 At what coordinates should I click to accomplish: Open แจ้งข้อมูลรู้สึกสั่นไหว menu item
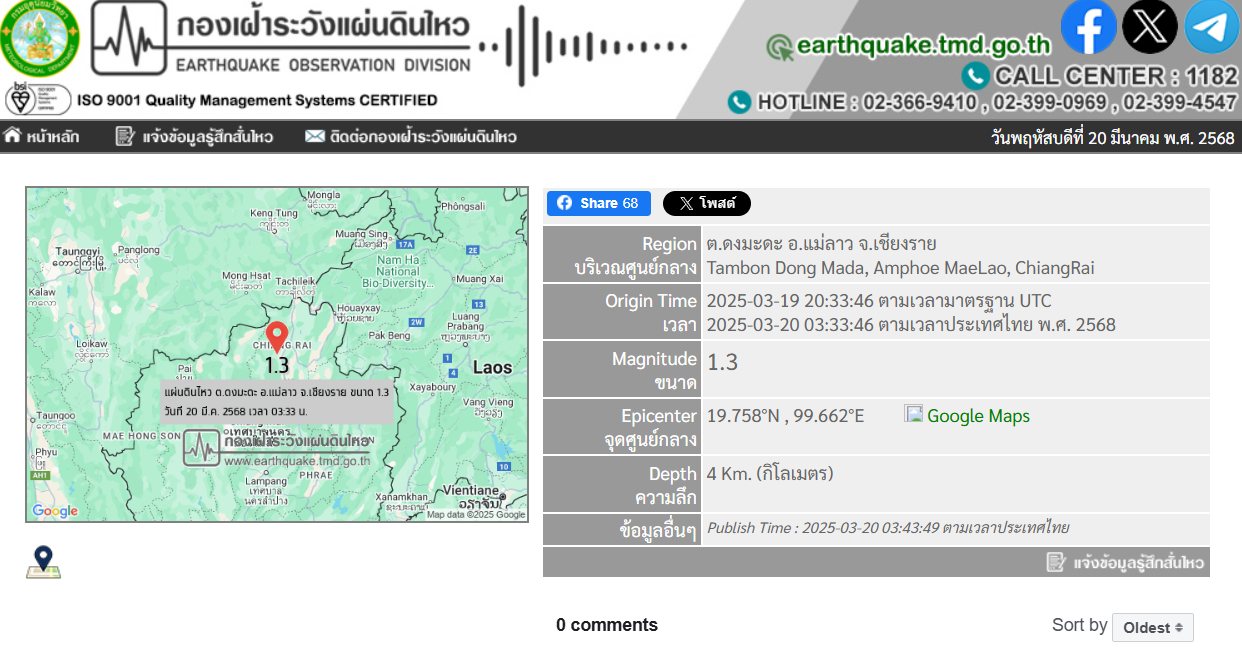tap(194, 137)
